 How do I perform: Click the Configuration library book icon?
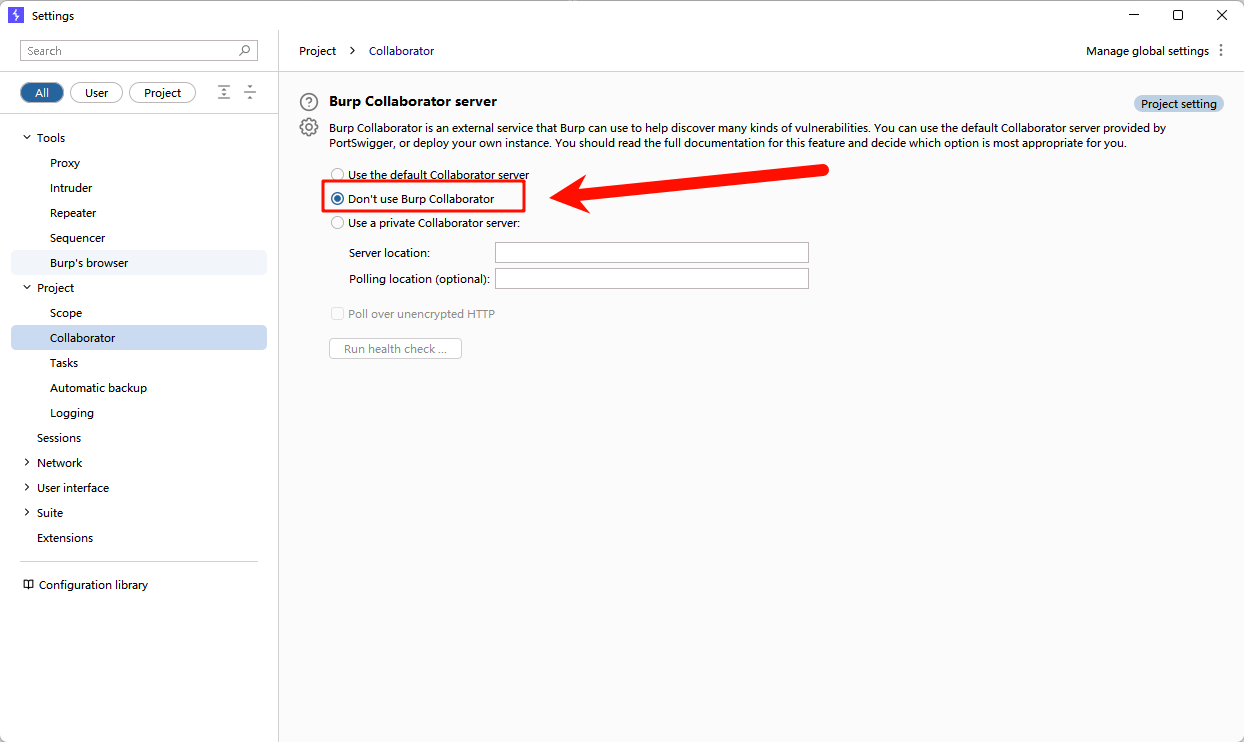pyautogui.click(x=28, y=585)
